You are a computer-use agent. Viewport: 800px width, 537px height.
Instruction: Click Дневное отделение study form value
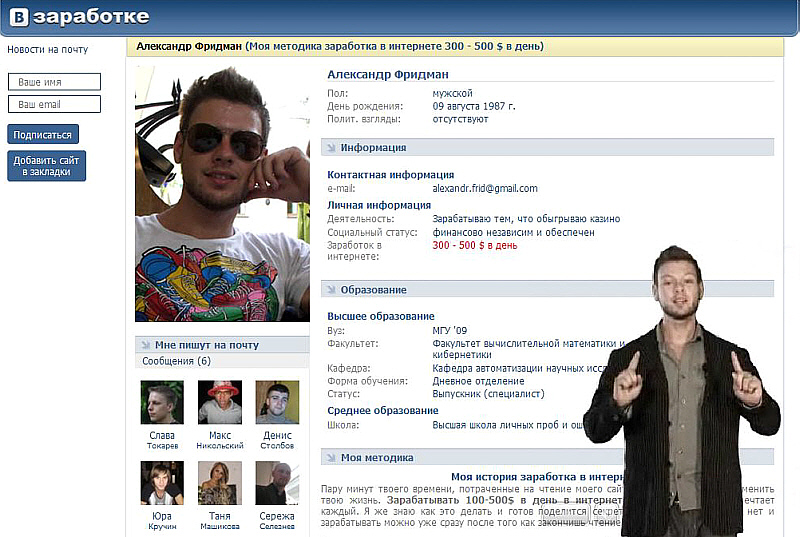click(478, 381)
